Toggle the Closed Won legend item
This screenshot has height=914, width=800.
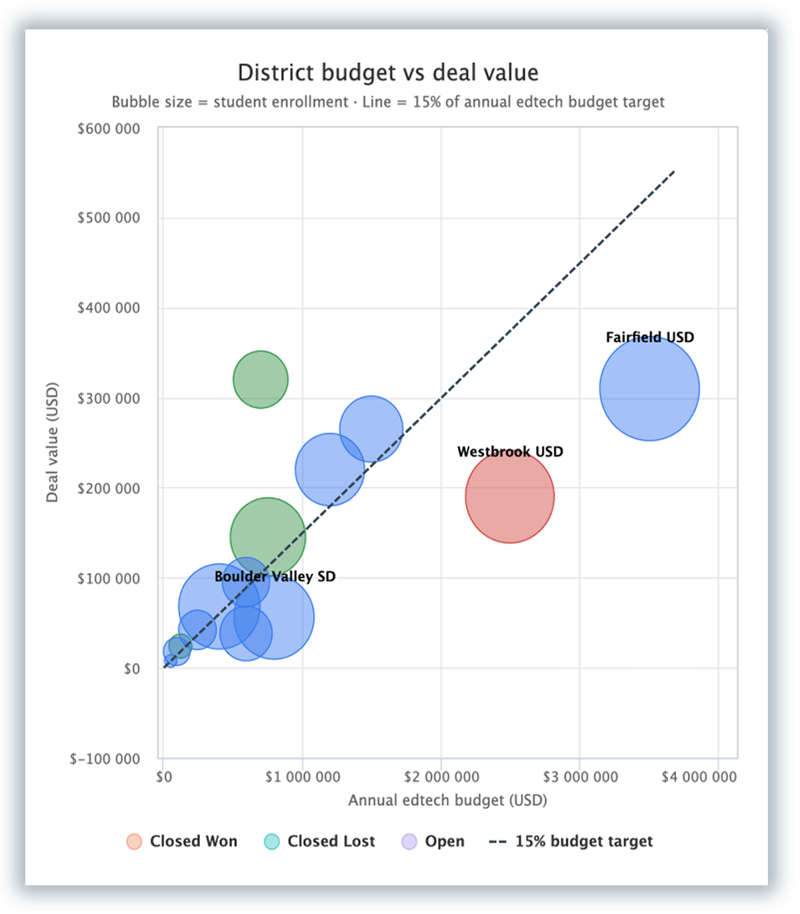pyautogui.click(x=183, y=841)
